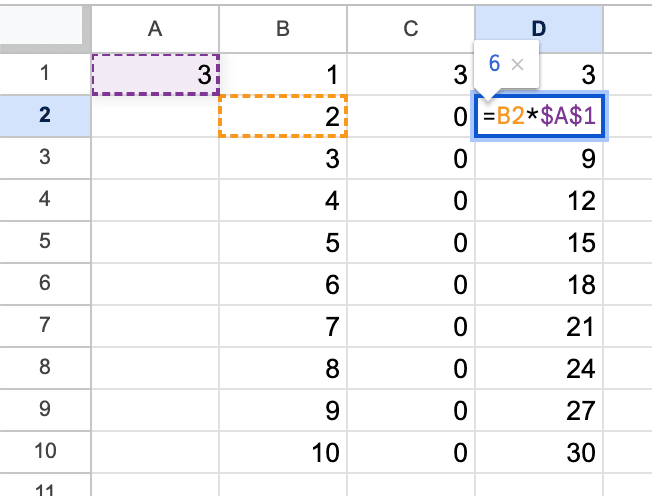Click the formula text in cell D2
The height and width of the screenshot is (496, 652).
540,117
